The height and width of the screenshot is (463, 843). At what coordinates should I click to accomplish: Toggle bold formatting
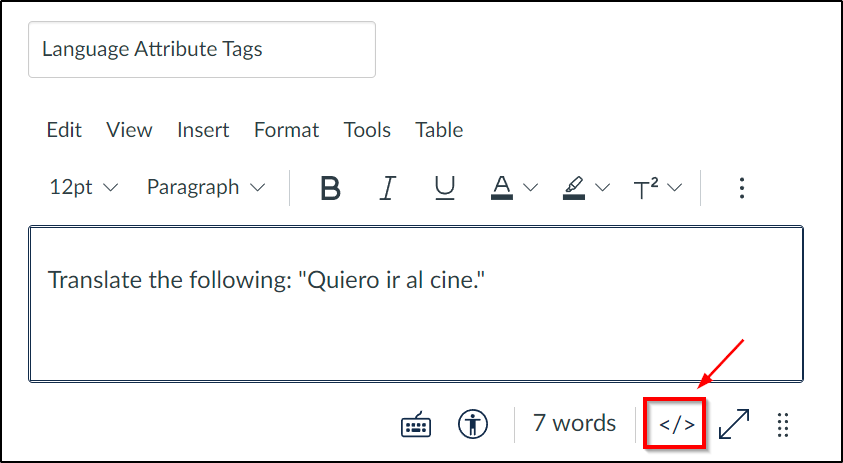pos(330,188)
